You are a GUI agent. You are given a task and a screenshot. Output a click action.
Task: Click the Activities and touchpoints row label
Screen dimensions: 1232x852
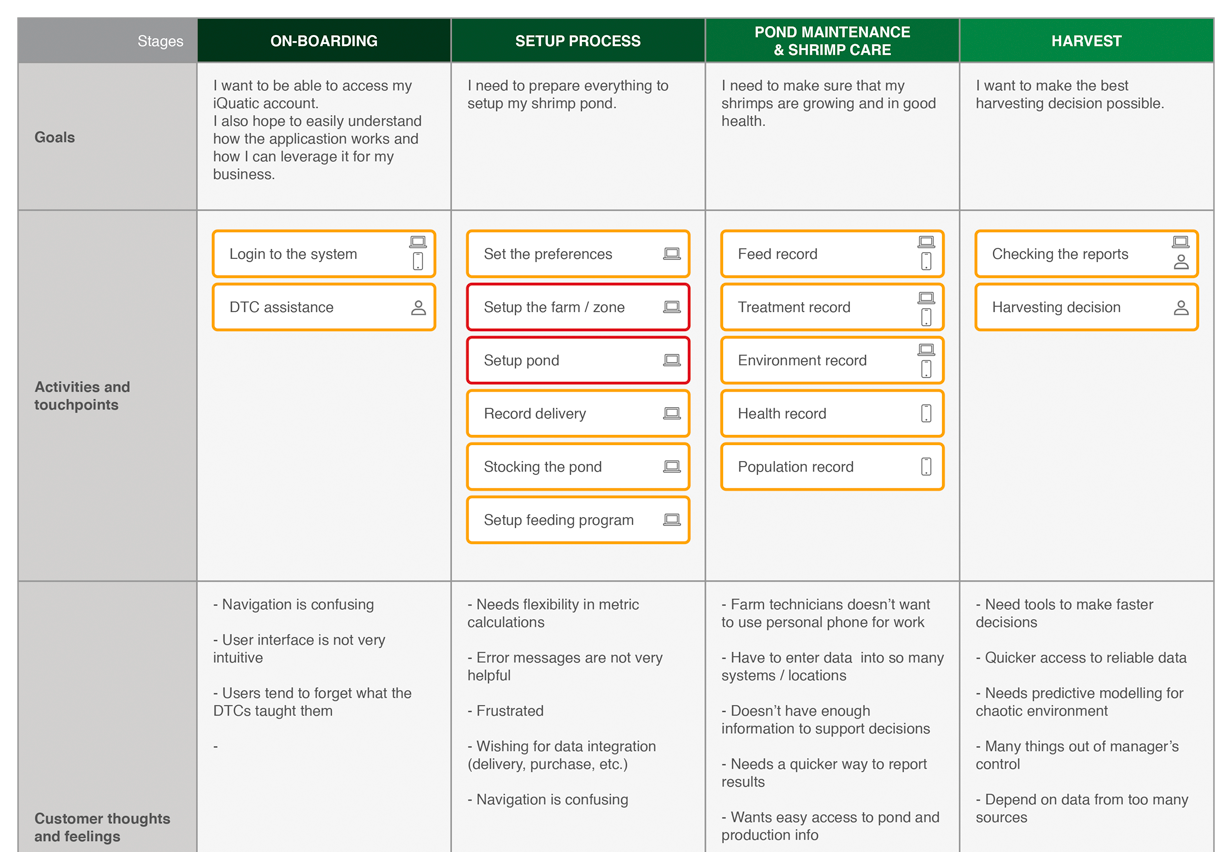pos(82,396)
